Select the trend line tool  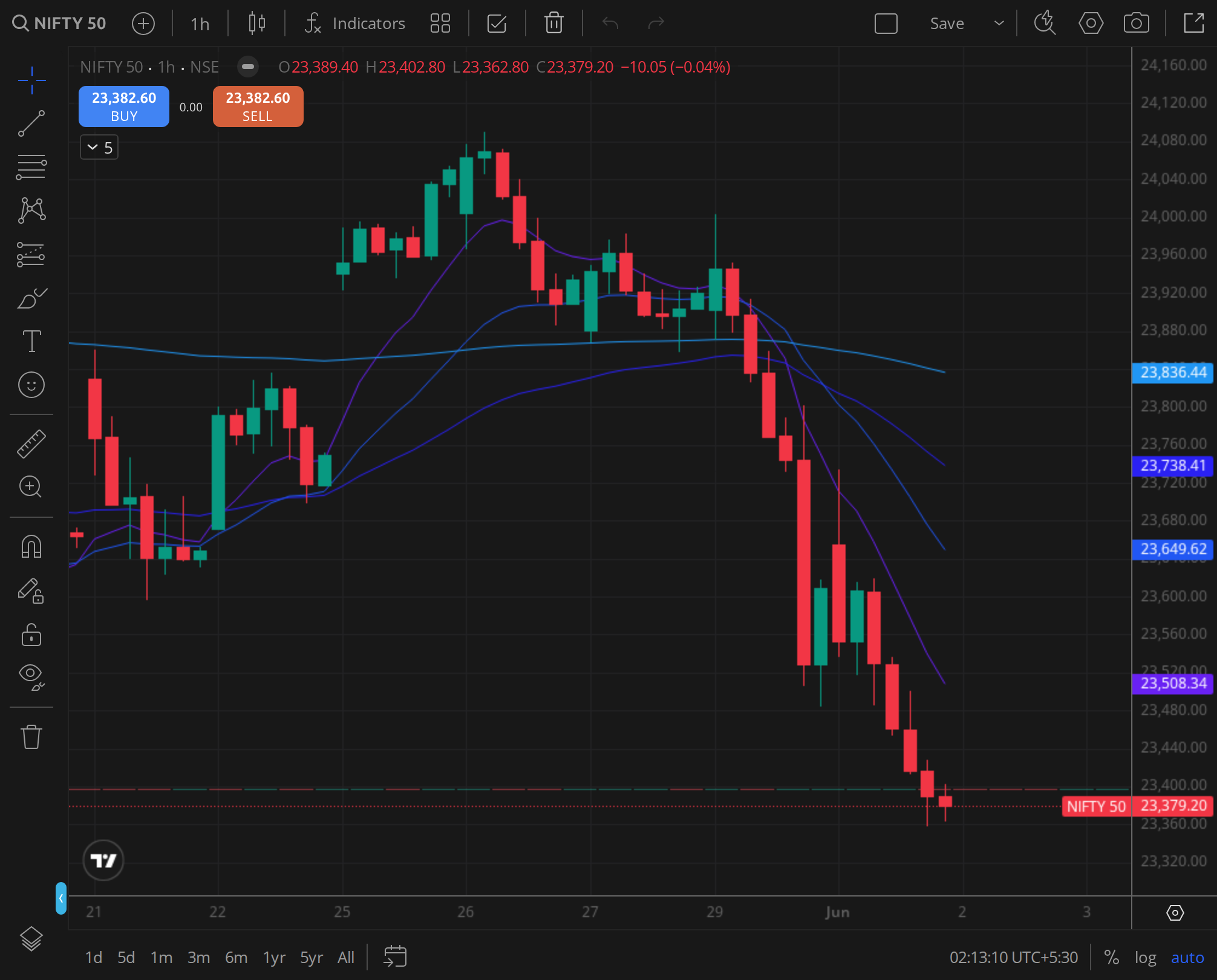(31, 123)
